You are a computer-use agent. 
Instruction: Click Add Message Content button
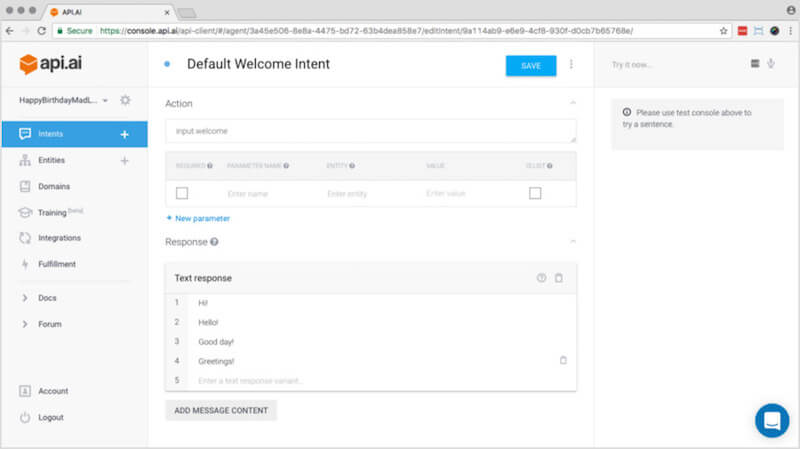click(221, 410)
